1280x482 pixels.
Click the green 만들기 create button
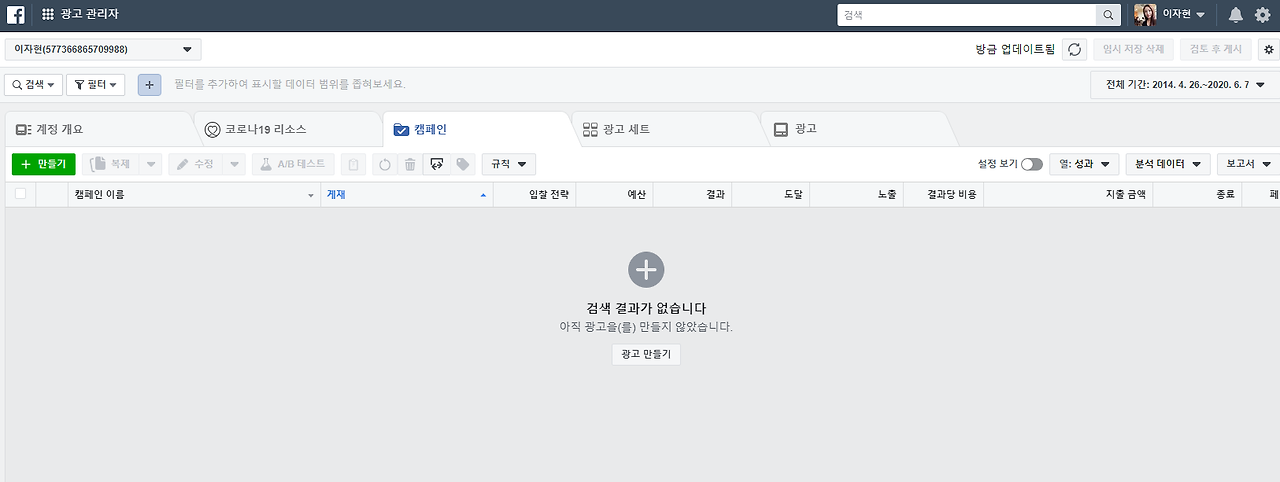coord(43,164)
